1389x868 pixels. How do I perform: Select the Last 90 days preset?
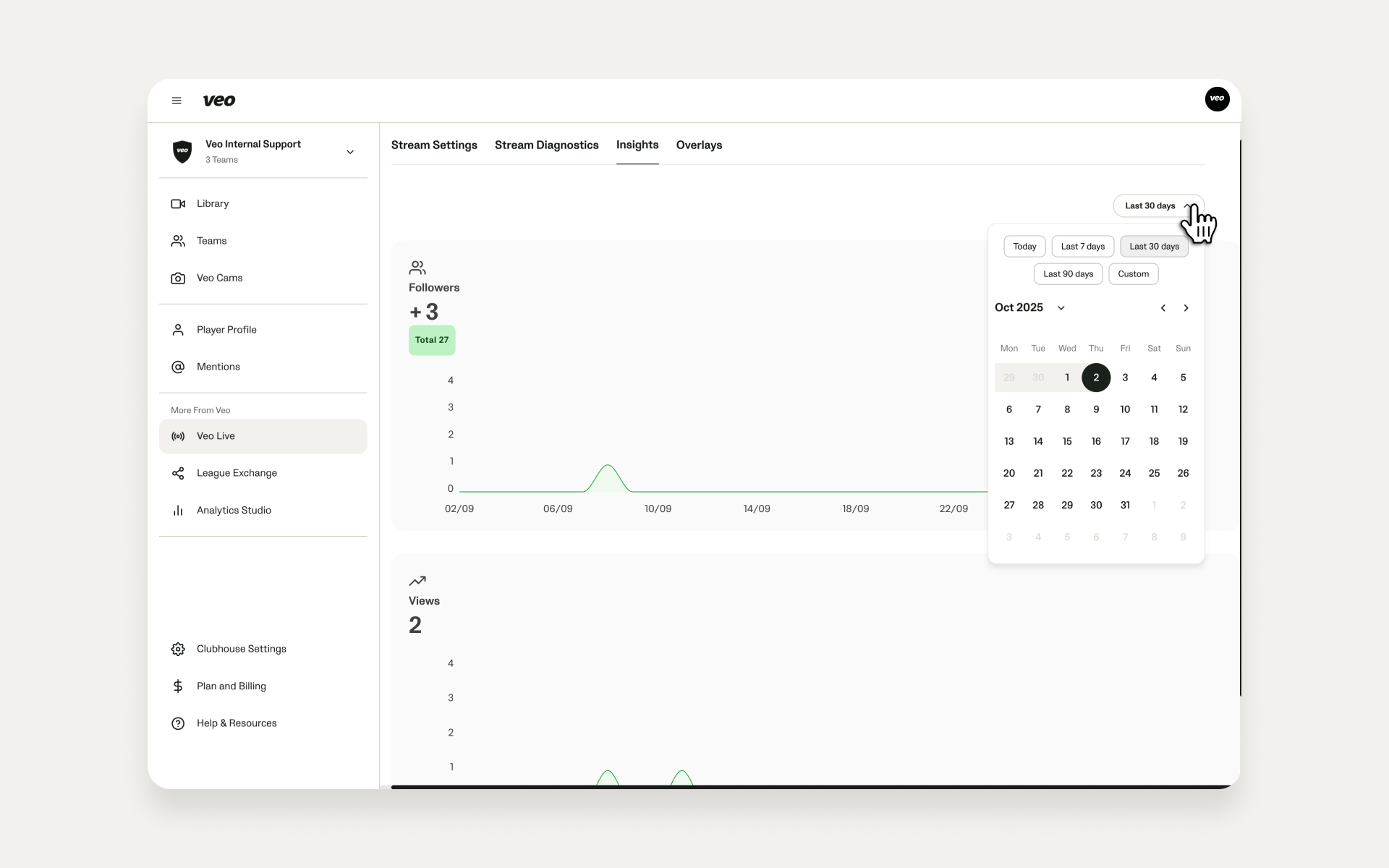pos(1068,274)
